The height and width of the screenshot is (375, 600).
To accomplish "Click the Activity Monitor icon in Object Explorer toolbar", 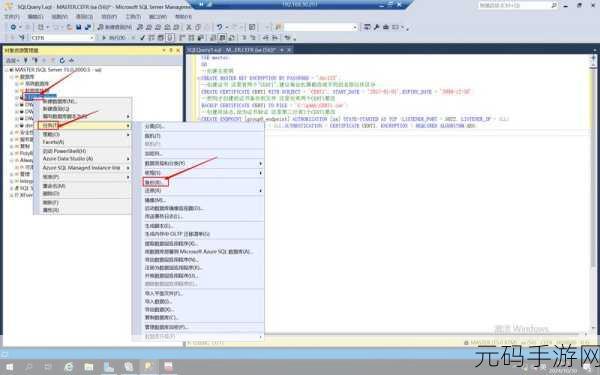I will (x=72, y=60).
